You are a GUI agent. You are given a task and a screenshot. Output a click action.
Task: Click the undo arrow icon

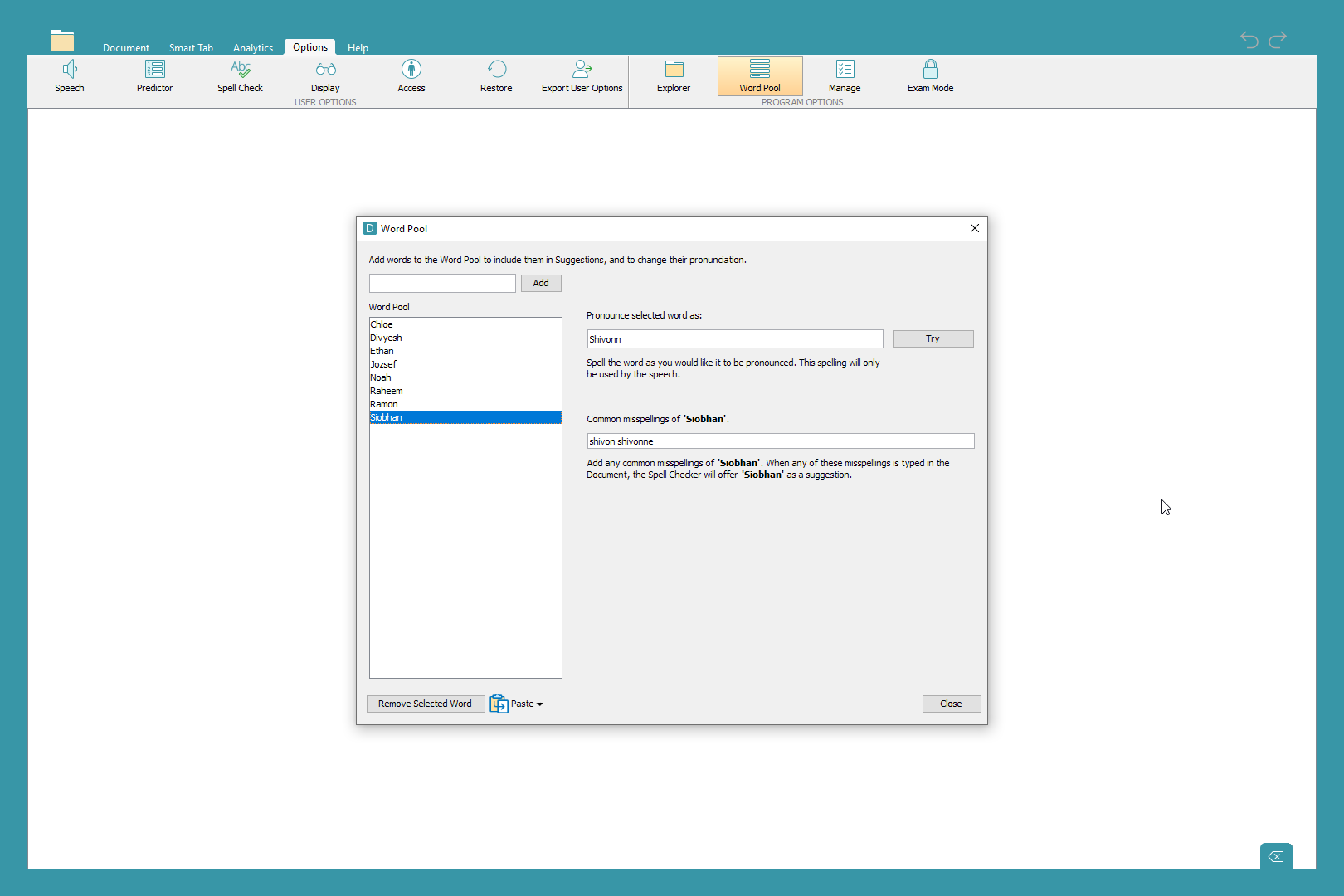point(1249,39)
